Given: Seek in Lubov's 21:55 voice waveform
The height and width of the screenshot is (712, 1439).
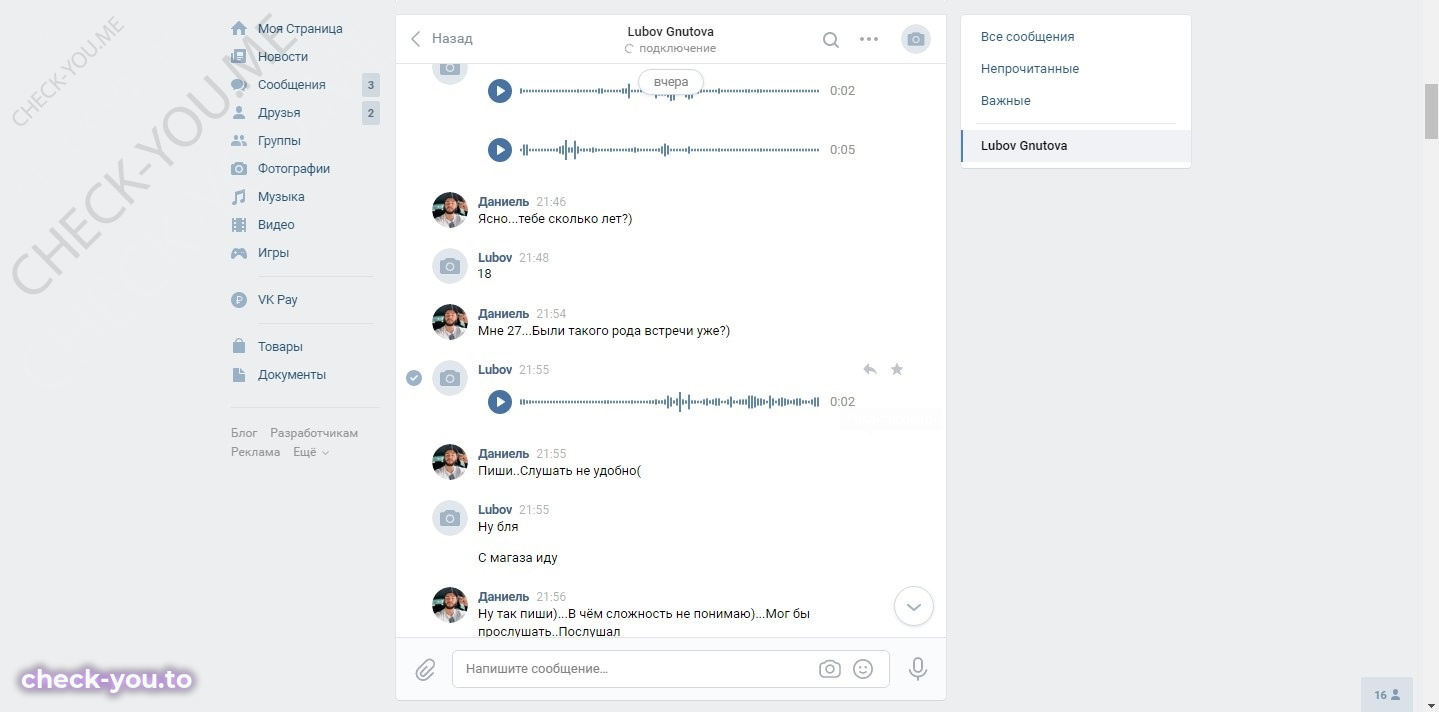Looking at the screenshot, I should click(x=670, y=402).
